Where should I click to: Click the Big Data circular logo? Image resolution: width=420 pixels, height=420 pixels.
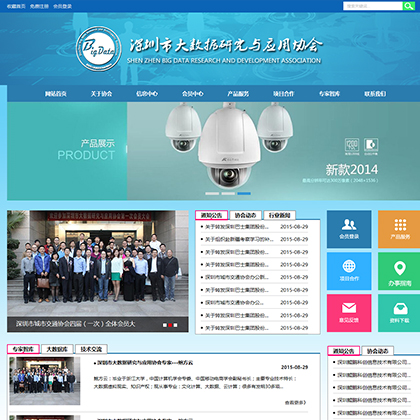pyautogui.click(x=99, y=49)
